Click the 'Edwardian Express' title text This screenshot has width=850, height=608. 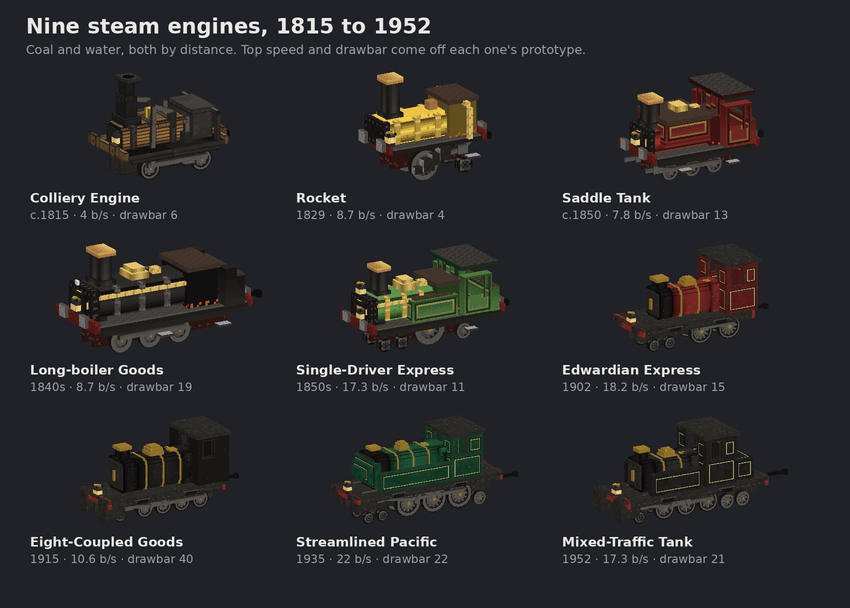click(x=631, y=370)
